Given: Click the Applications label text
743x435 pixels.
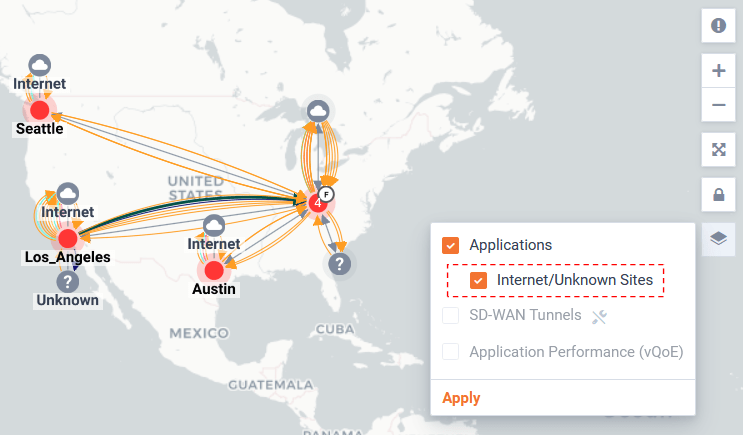Looking at the screenshot, I should [x=510, y=245].
